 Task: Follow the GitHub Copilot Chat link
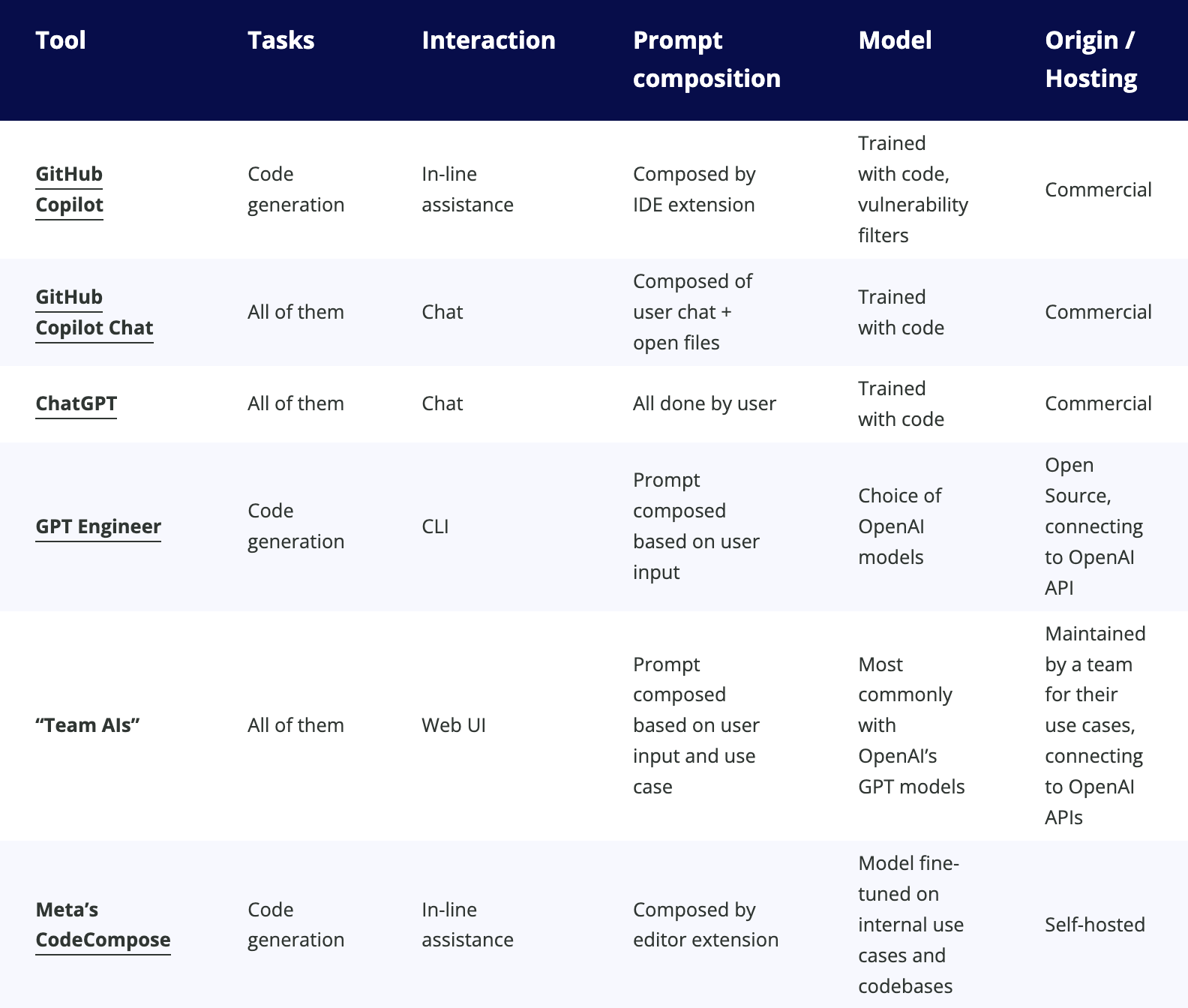tap(94, 312)
